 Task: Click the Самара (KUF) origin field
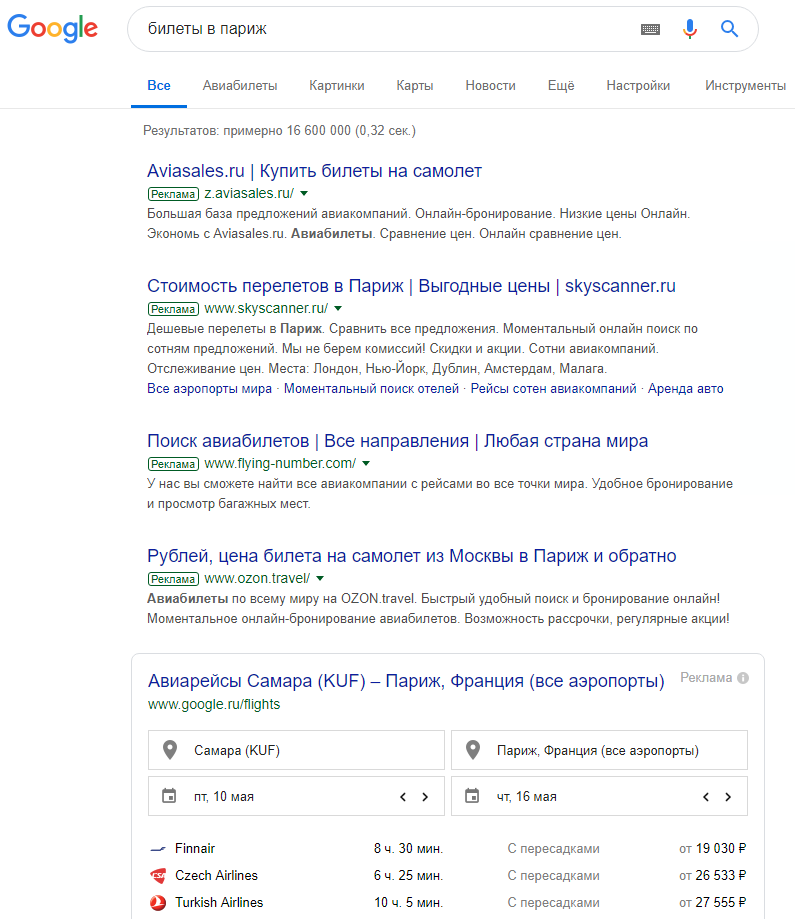296,750
